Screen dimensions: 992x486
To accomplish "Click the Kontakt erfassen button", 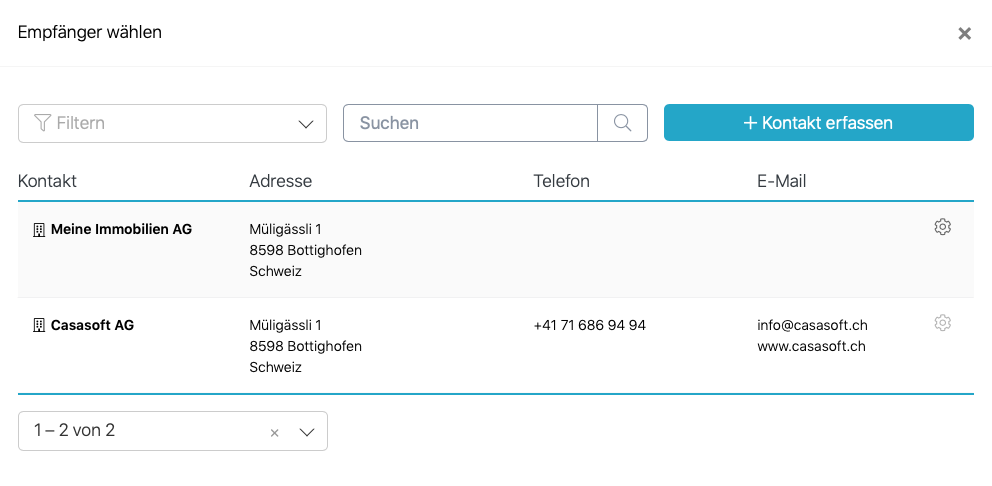I will pyautogui.click(x=818, y=123).
